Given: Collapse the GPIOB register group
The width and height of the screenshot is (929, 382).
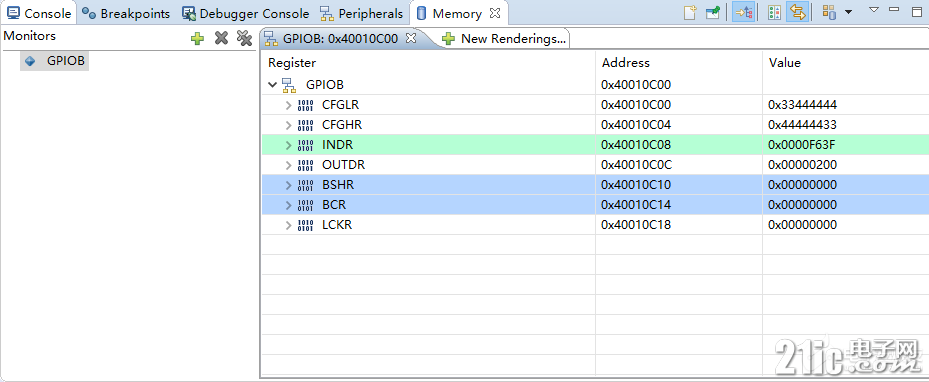Looking at the screenshot, I should point(272,85).
